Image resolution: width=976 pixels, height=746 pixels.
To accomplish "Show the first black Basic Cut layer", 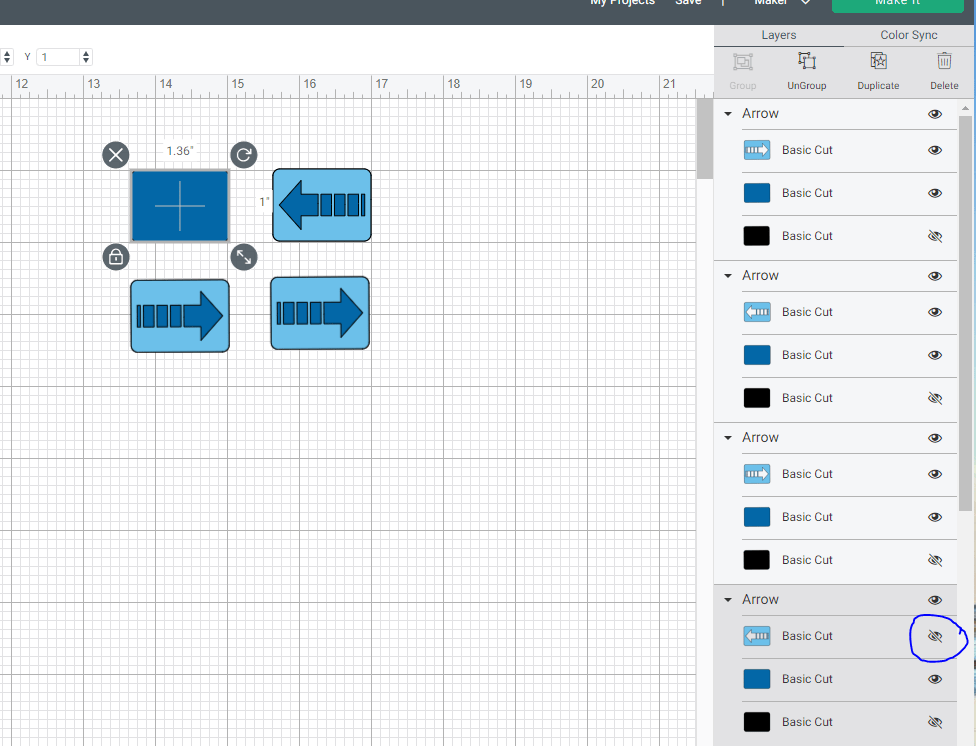I will tap(935, 236).
